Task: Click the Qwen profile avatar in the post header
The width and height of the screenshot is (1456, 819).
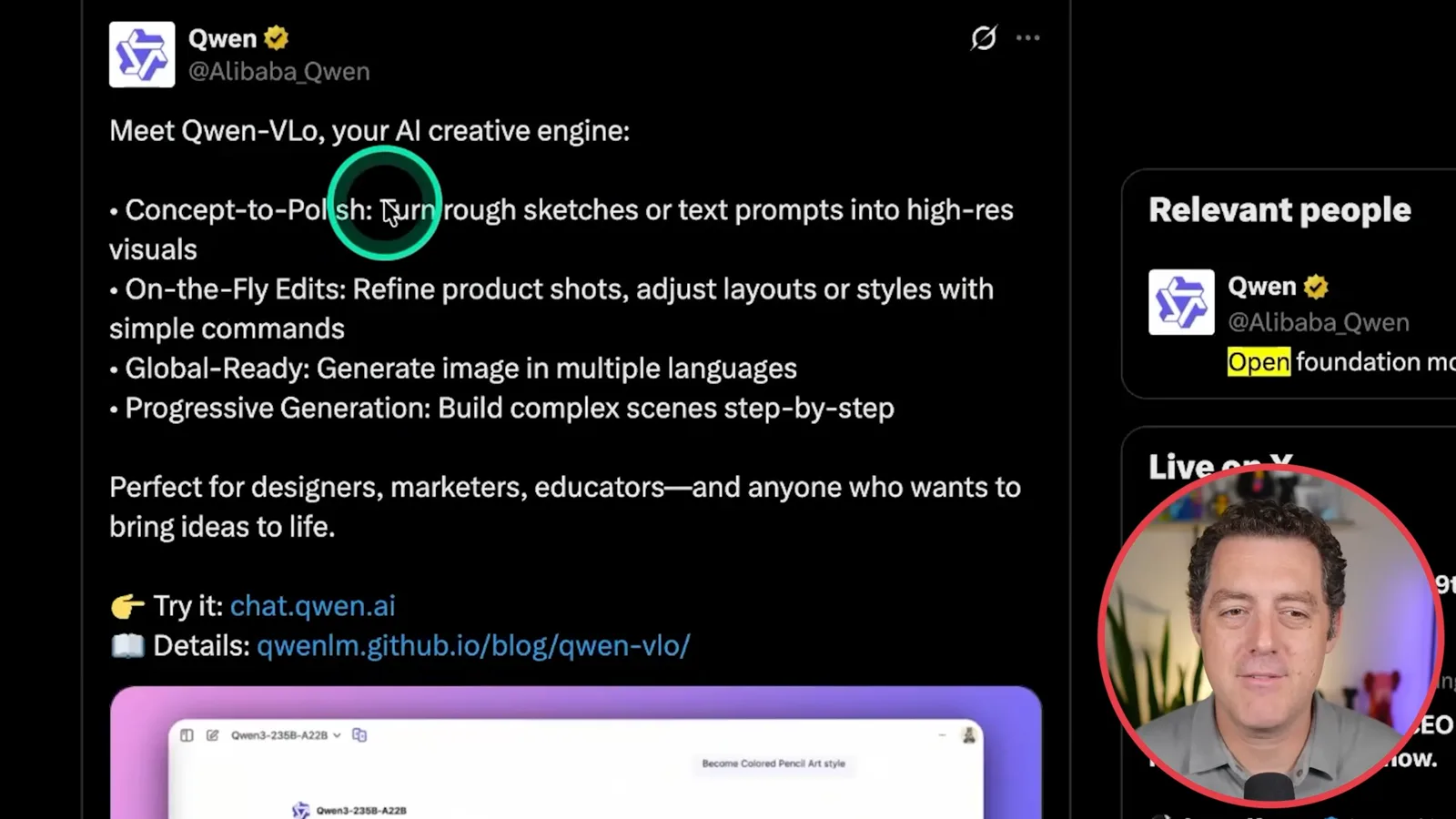Action: (x=142, y=55)
